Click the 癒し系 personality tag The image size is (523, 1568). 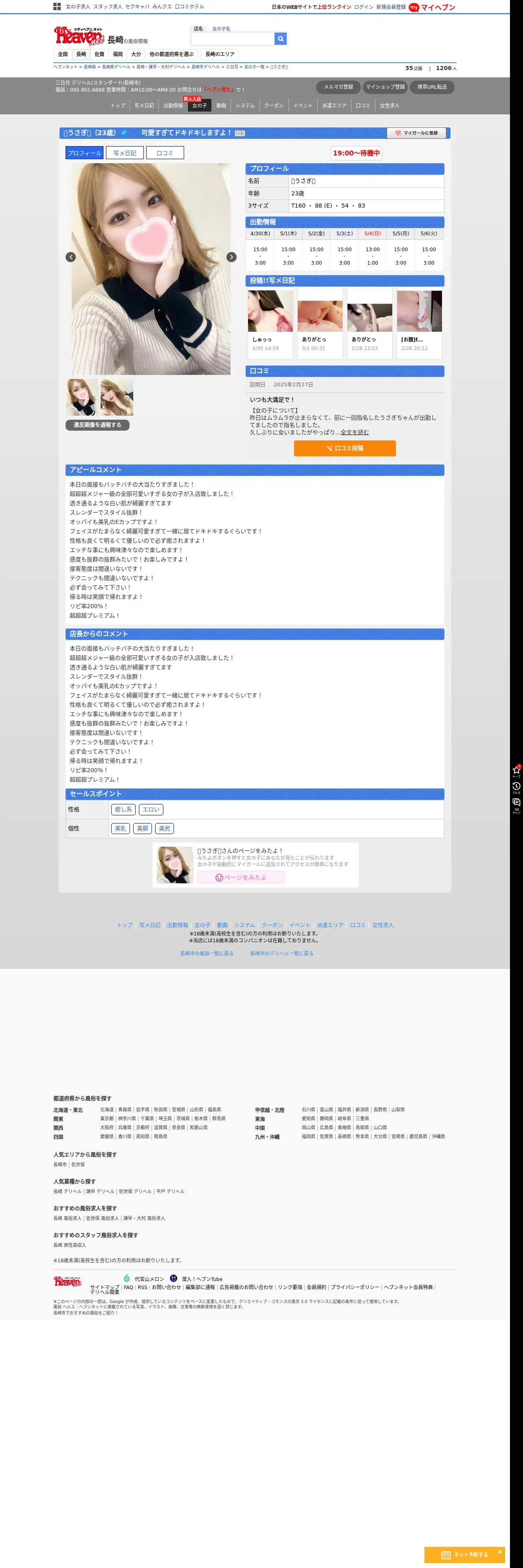(123, 810)
